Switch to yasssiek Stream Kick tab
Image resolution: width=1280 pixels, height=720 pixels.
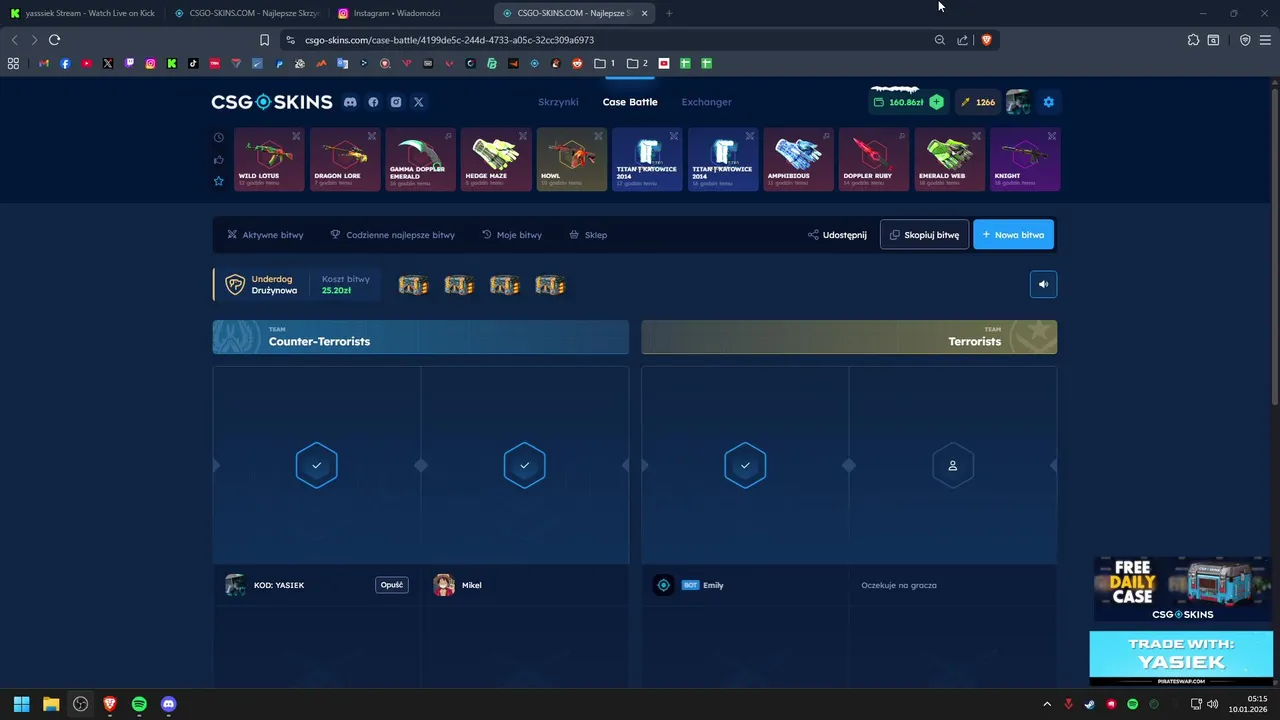tap(82, 13)
